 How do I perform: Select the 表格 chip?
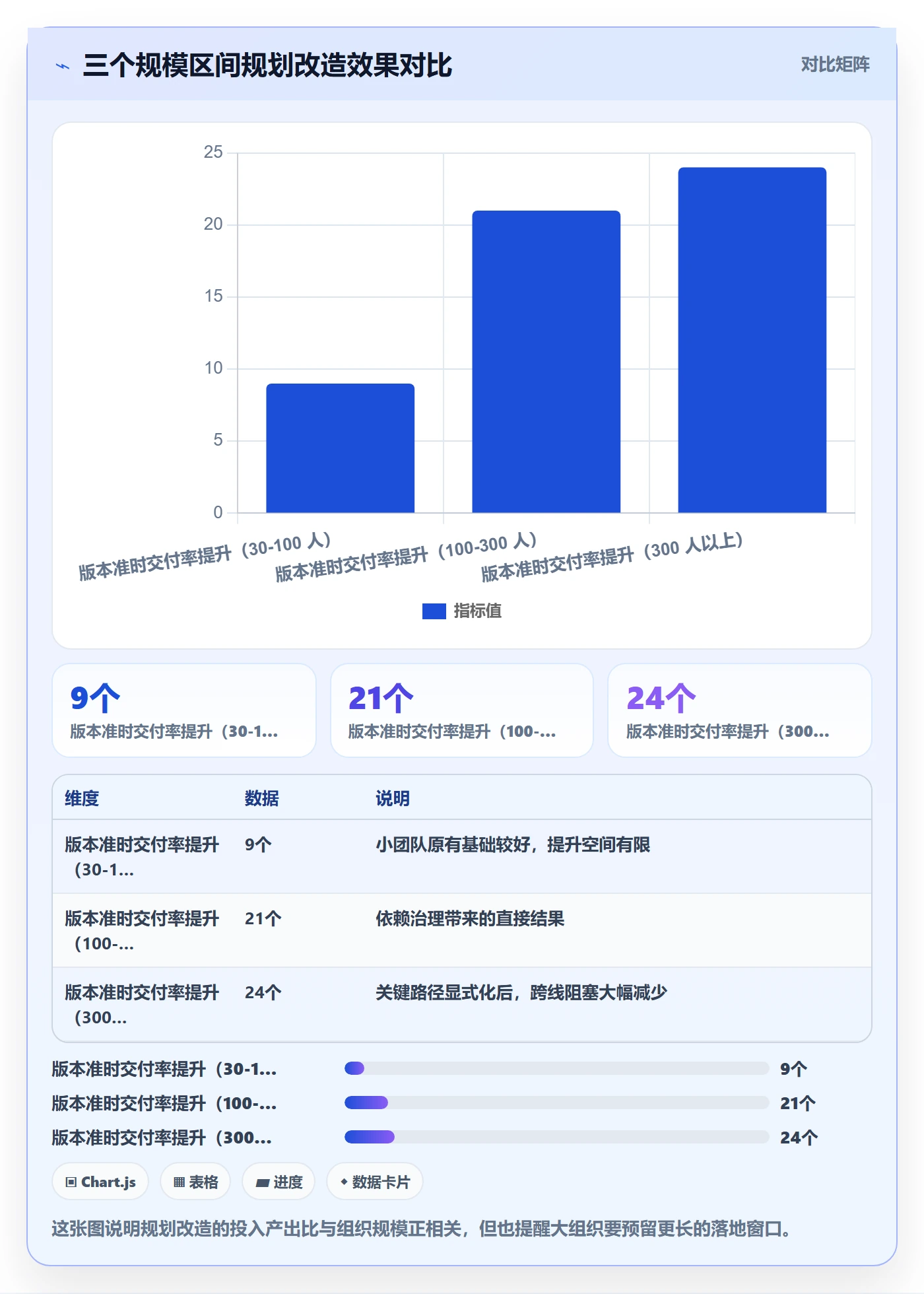pyautogui.click(x=195, y=1182)
